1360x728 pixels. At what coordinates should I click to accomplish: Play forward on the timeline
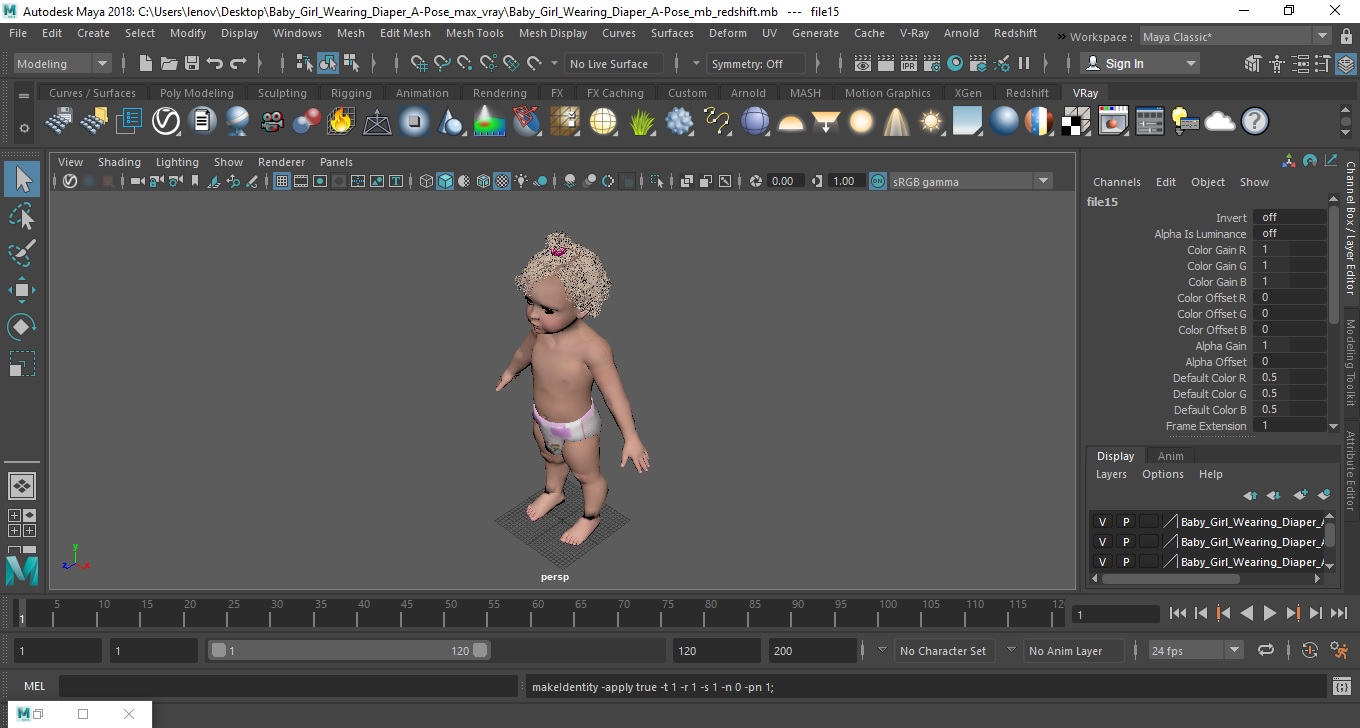1269,613
